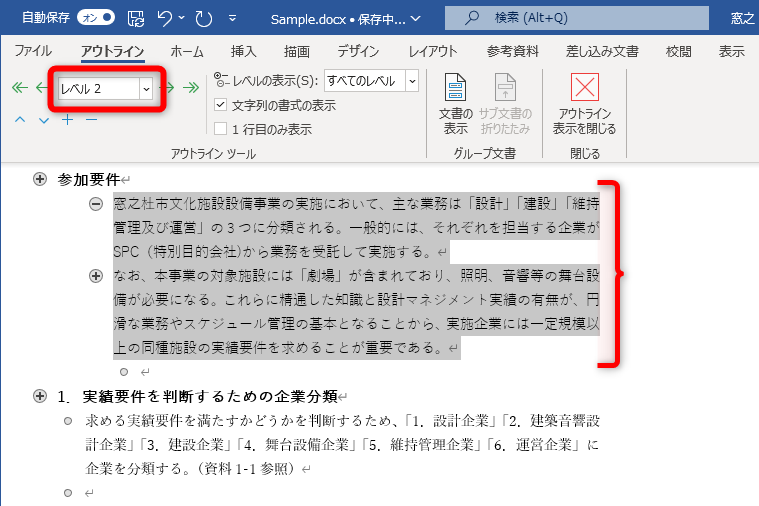
Task: Click the search box (Alt+Q)
Action: [577, 18]
